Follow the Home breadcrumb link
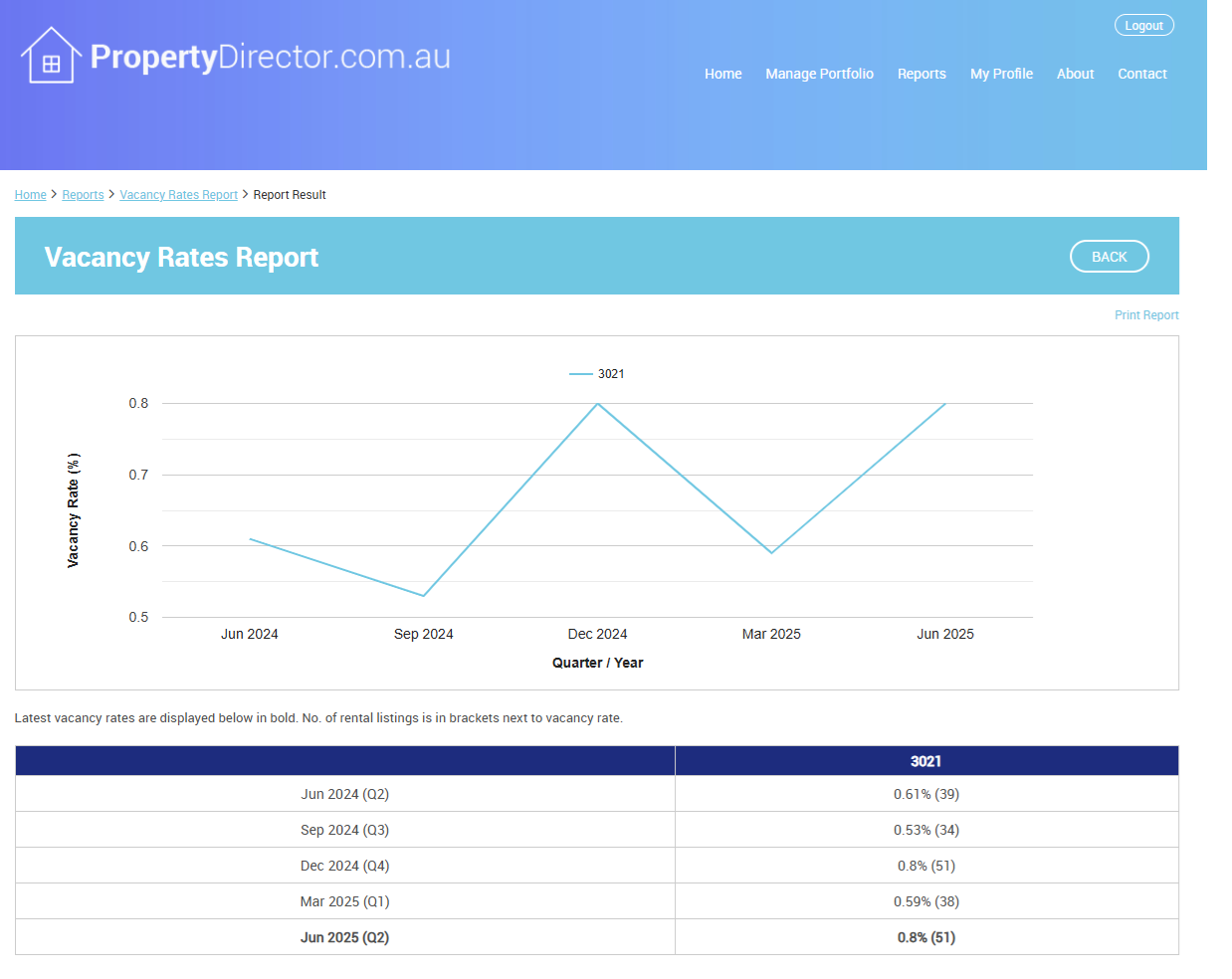The width and height of the screenshot is (1232, 979). pos(30,195)
